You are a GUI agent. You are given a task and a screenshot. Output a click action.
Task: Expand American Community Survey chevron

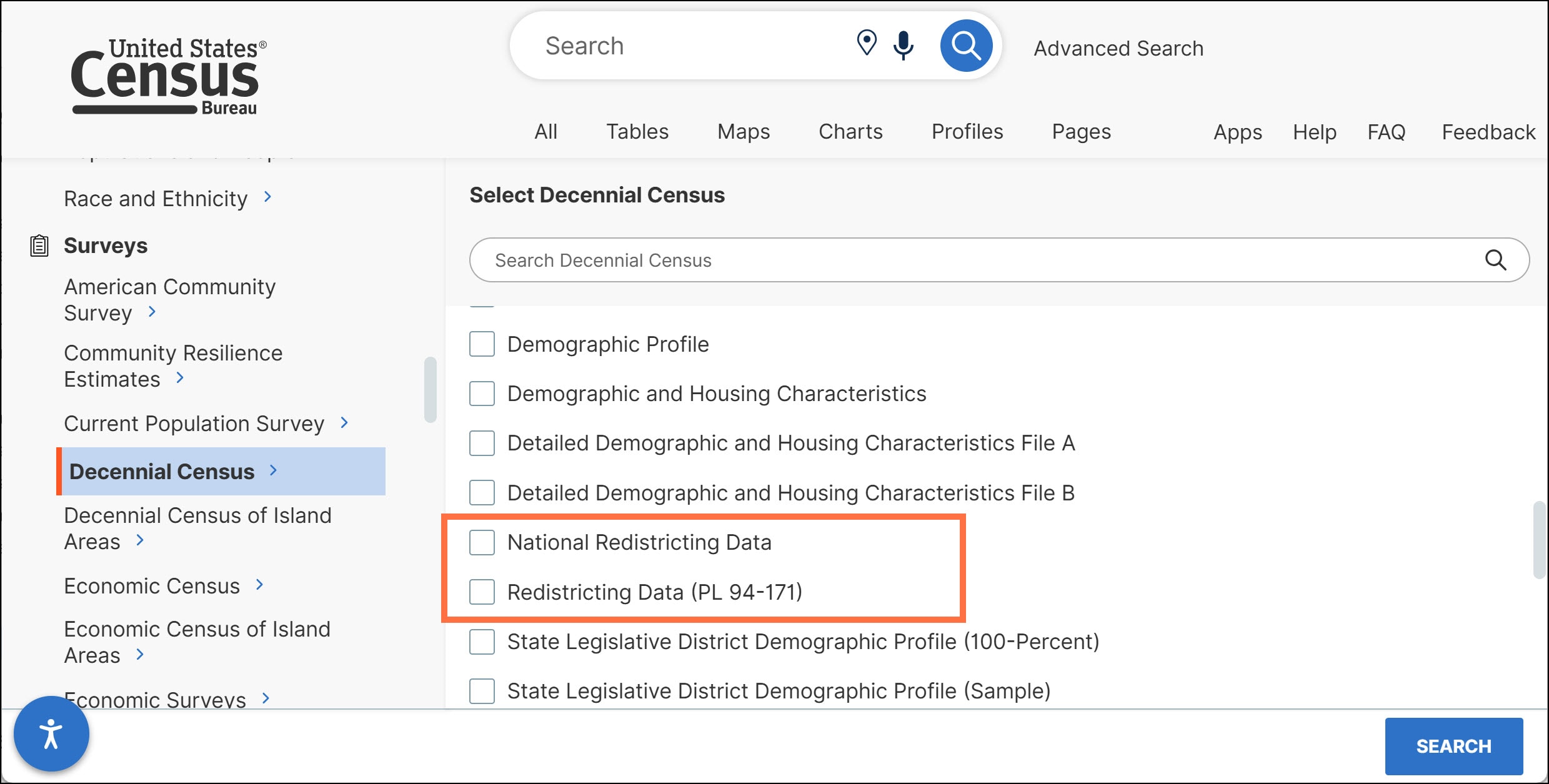152,311
